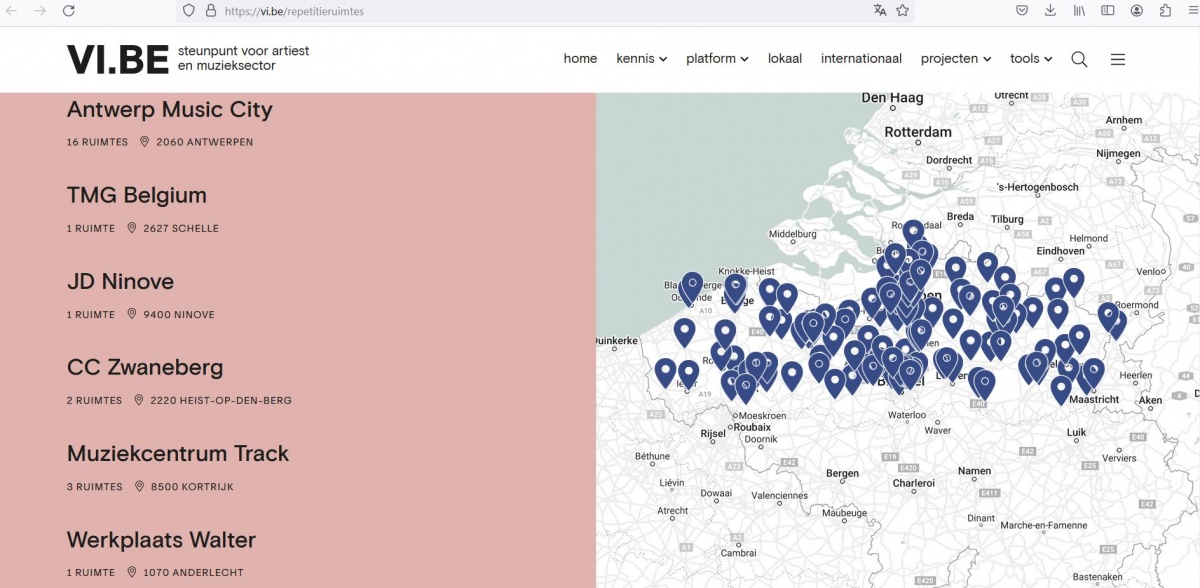Open the JD Ninove listing
The height and width of the screenshot is (588, 1200).
pyautogui.click(x=120, y=281)
